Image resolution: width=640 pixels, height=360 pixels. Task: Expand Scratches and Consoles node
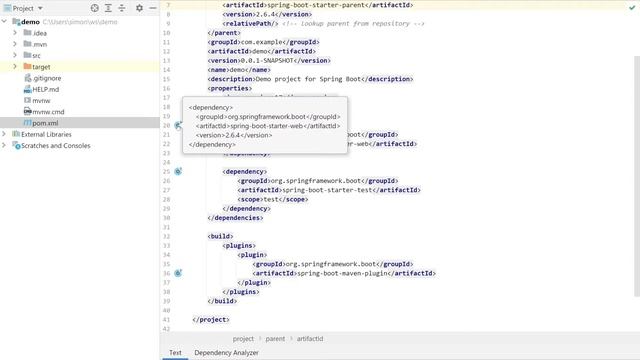(x=4, y=145)
